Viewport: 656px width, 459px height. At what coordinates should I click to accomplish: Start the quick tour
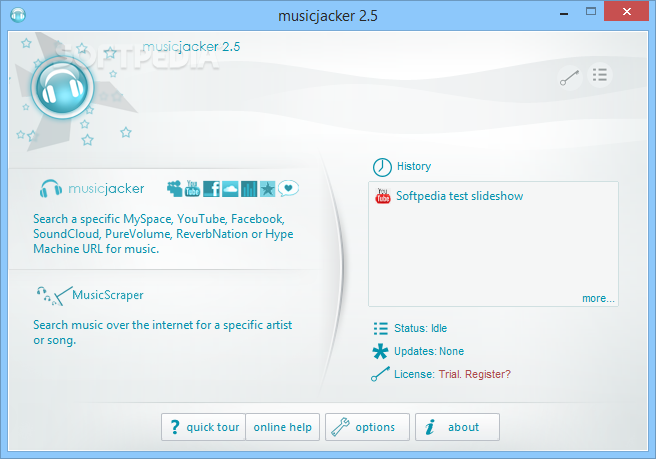pyautogui.click(x=203, y=427)
